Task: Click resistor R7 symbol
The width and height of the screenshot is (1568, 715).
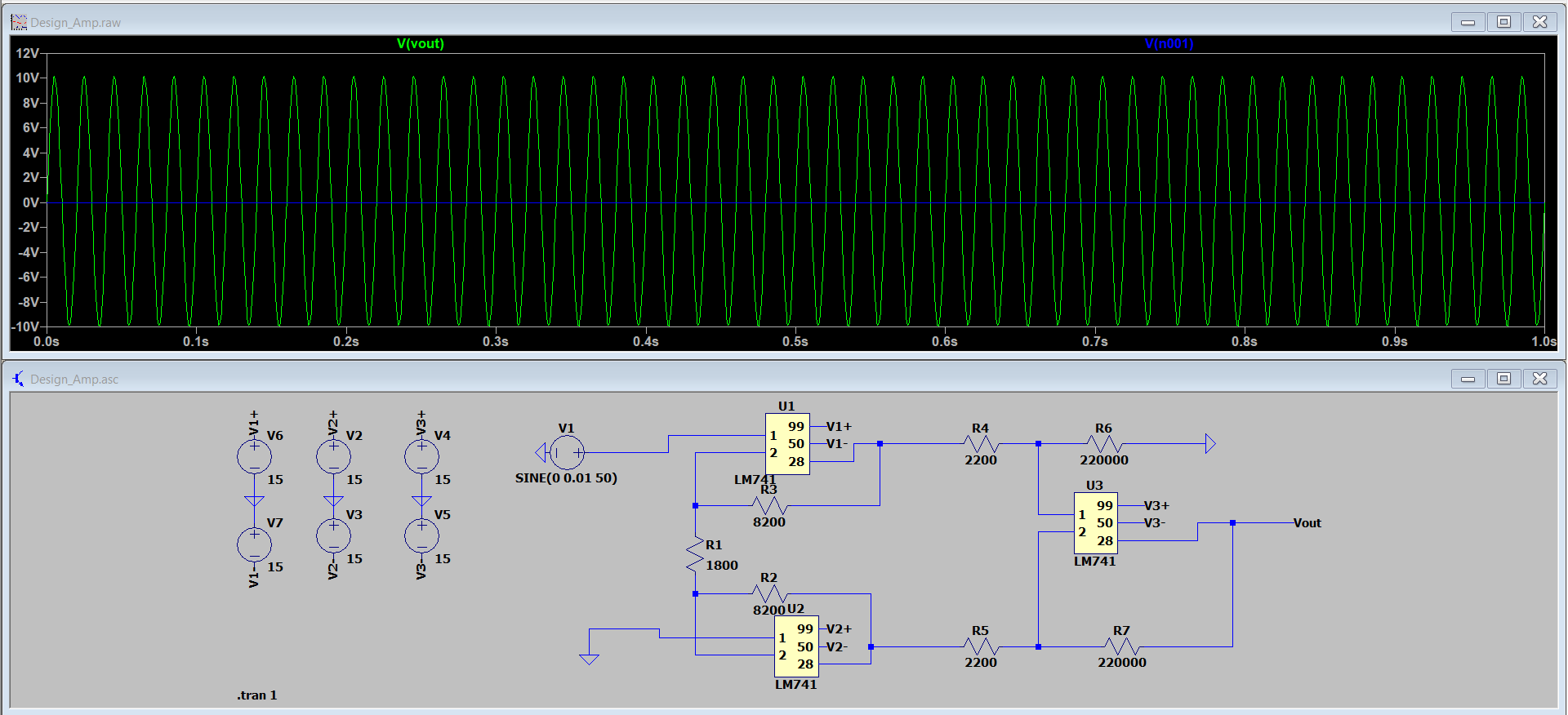Action: [x=1121, y=646]
